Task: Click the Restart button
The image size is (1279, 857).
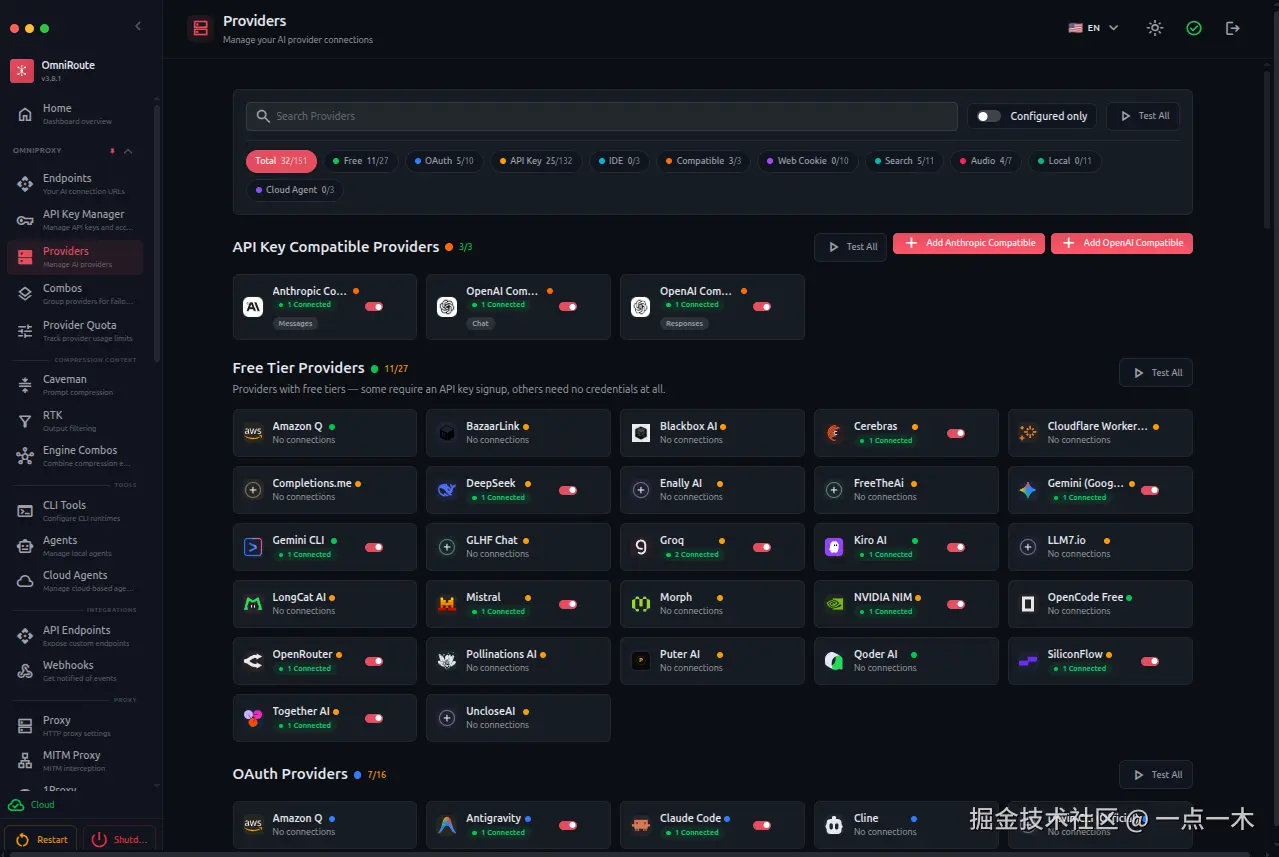Action: pyautogui.click(x=41, y=840)
